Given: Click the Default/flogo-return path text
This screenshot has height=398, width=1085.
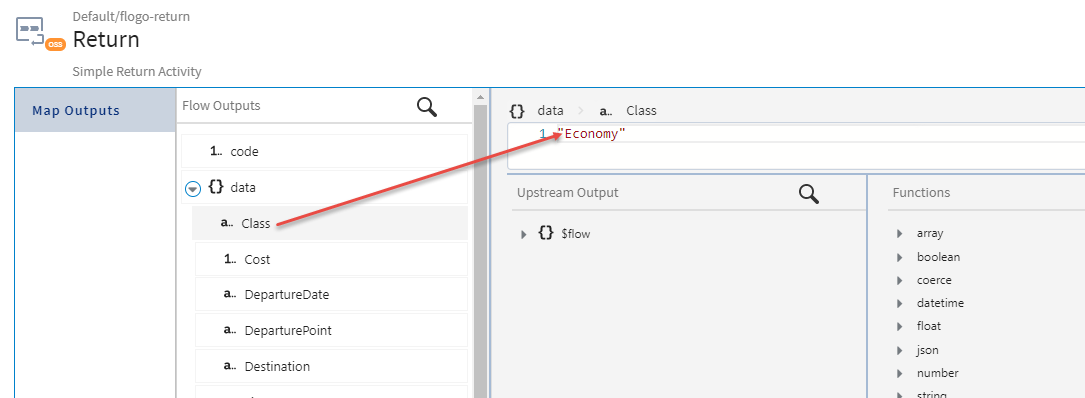Looking at the screenshot, I should 131,17.
